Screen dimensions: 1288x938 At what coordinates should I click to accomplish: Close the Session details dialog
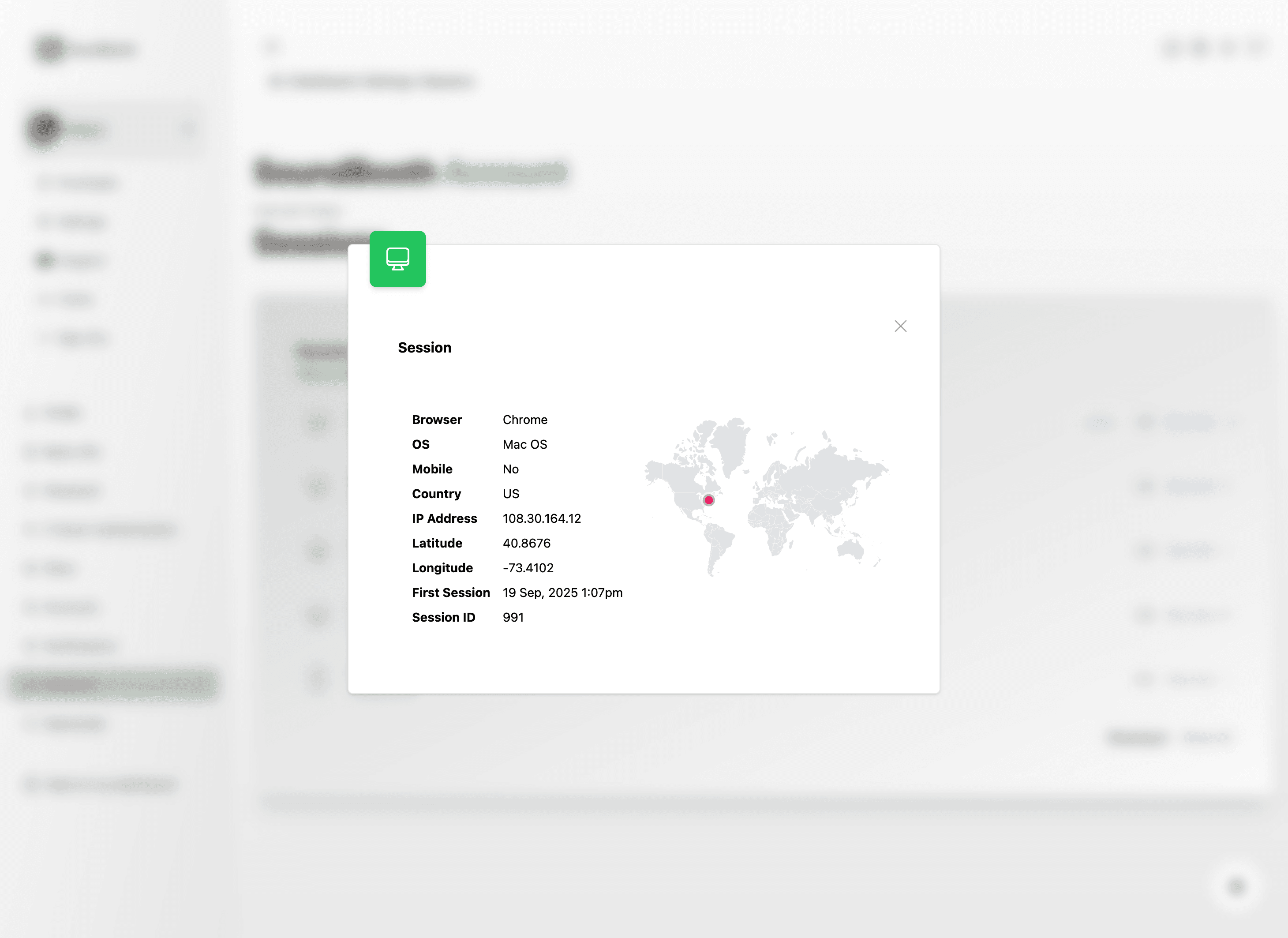tap(901, 326)
